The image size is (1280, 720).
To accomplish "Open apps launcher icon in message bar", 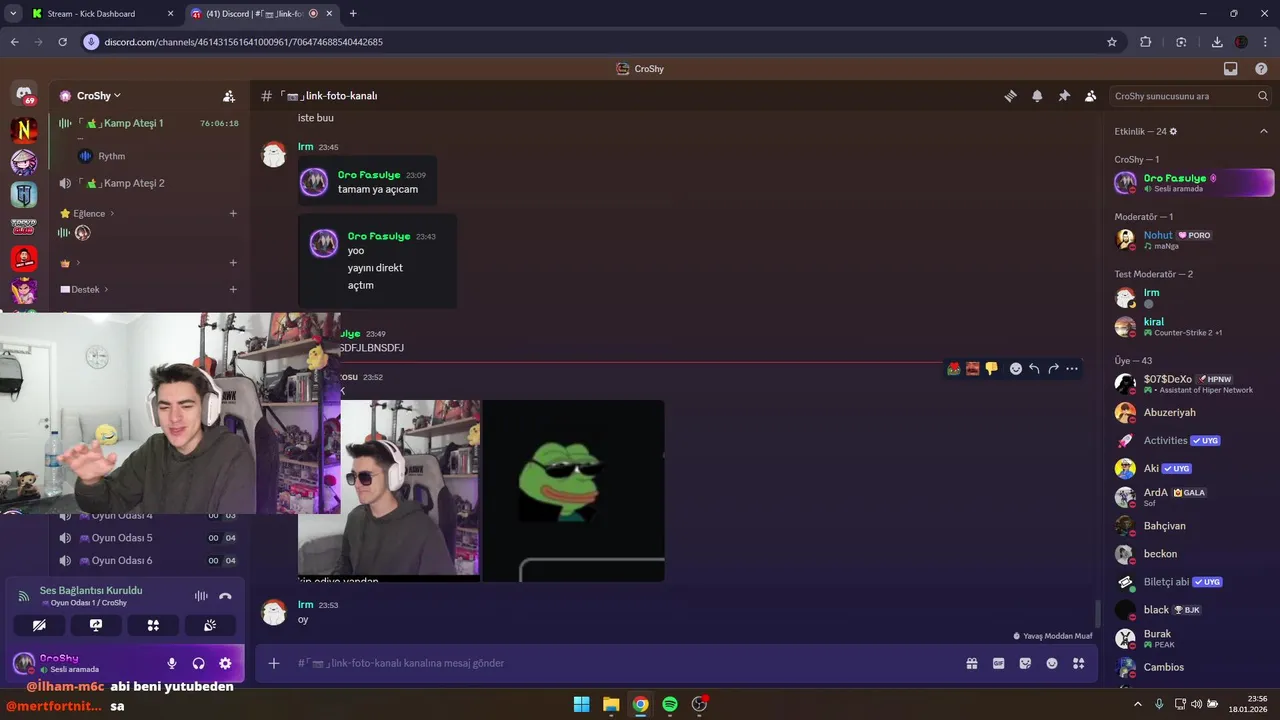I will [1078, 663].
